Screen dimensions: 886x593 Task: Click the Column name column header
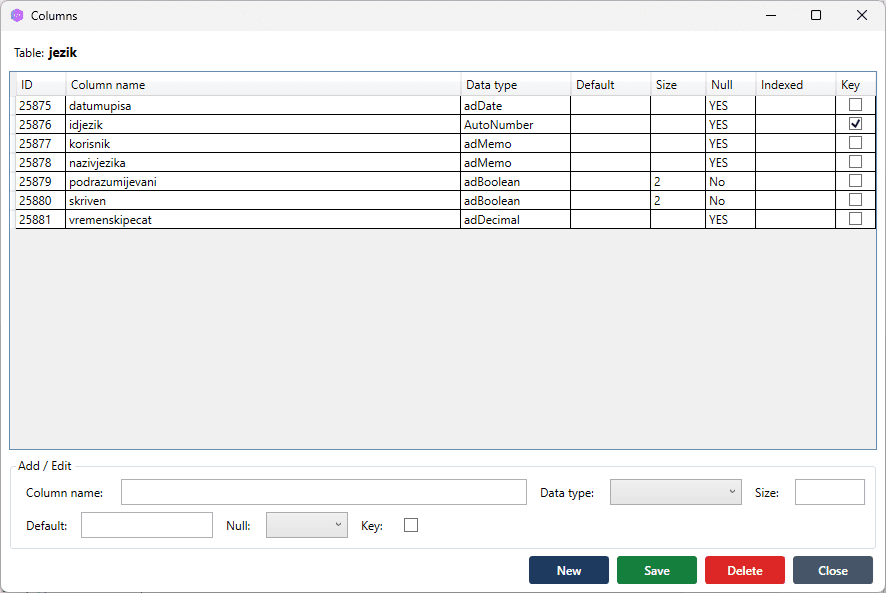[x=107, y=85]
